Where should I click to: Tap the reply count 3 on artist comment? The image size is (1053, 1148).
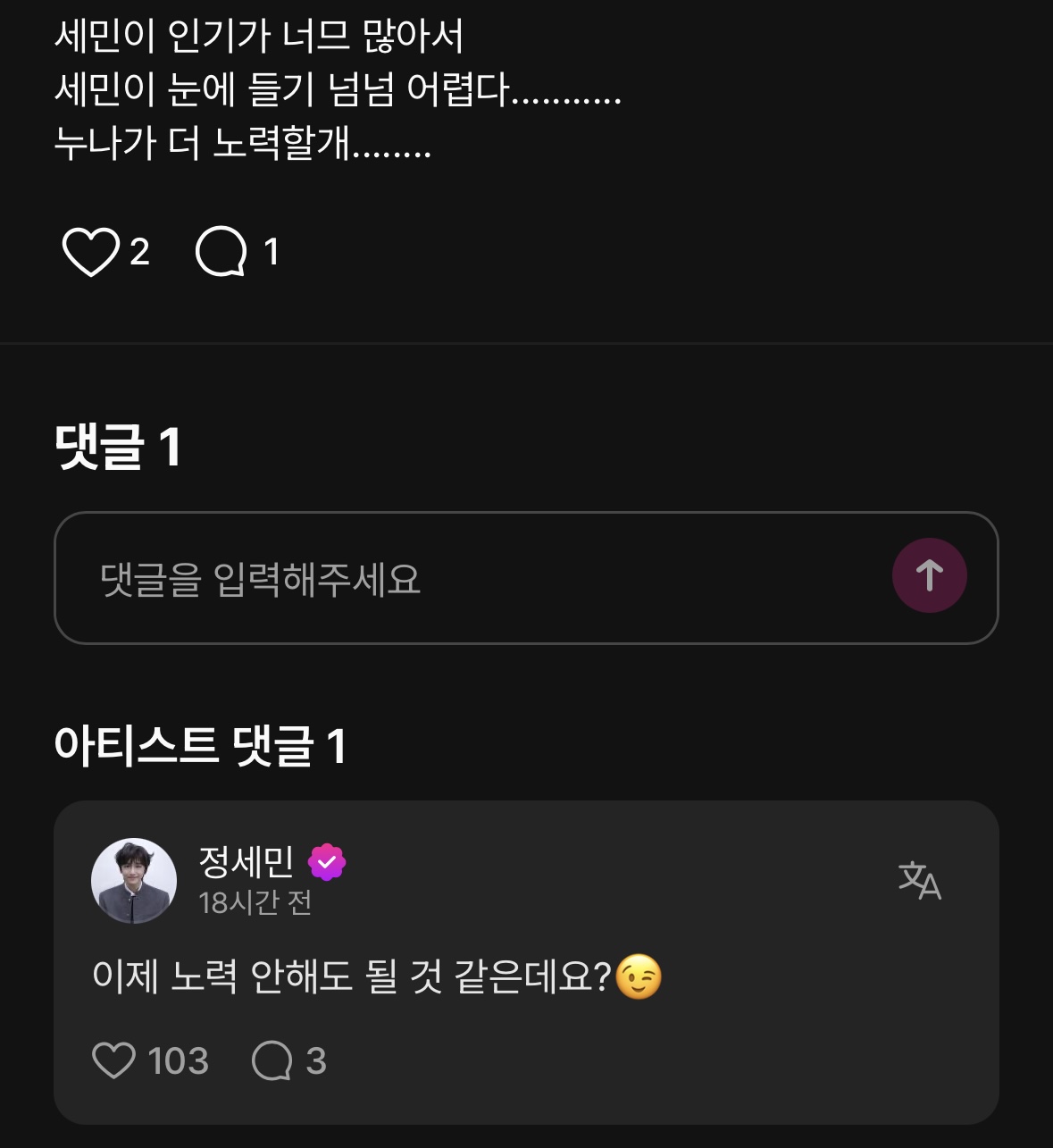(316, 1061)
